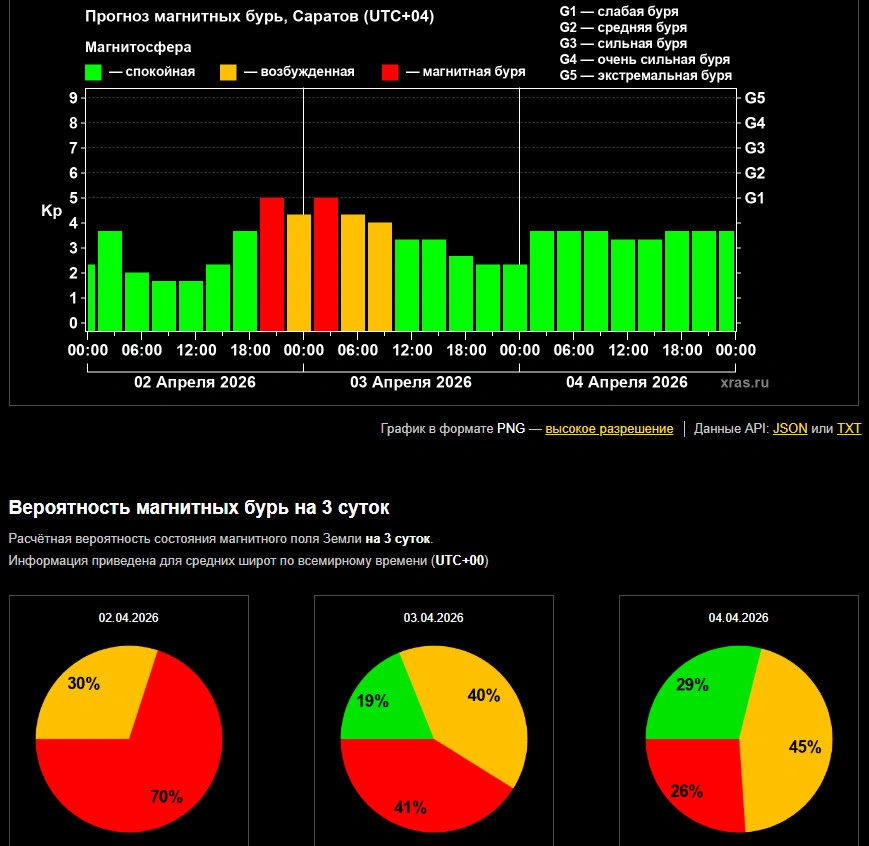The image size is (869, 846).
Task: Click the red магнитная буря legend swatch
Action: click(390, 72)
